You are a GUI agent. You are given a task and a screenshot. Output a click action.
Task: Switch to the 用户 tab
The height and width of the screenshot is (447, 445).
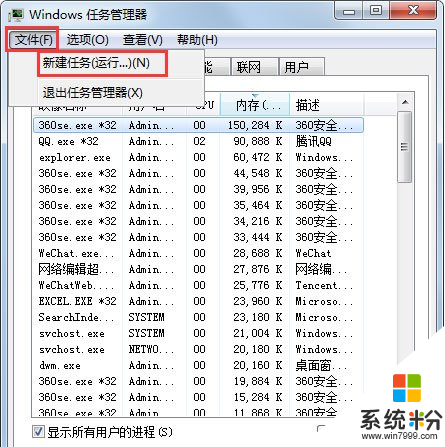click(301, 67)
